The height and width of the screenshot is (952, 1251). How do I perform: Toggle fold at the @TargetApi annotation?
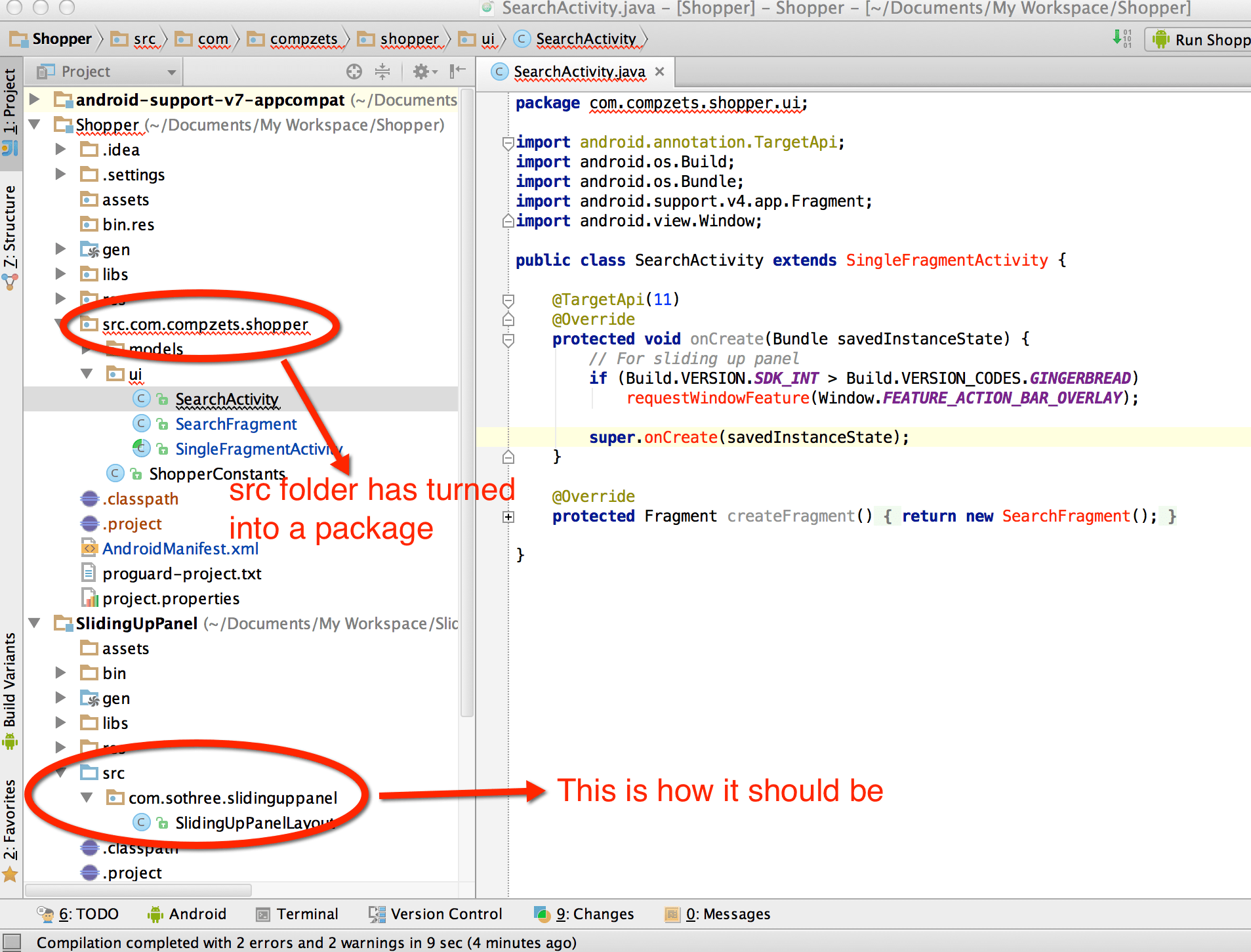(x=508, y=300)
